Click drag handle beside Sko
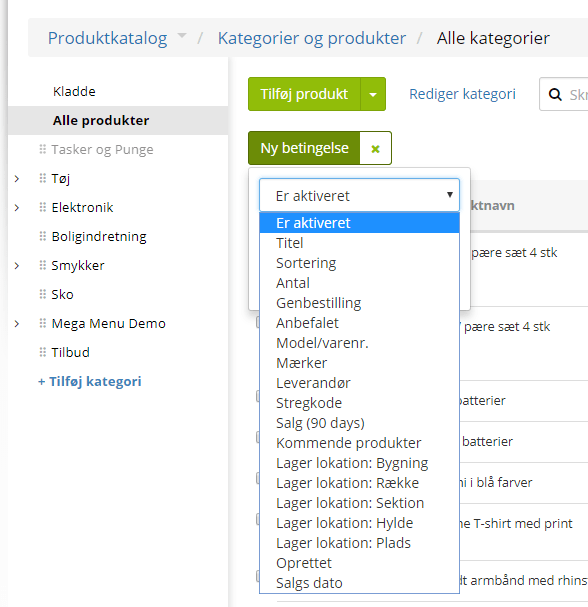 (x=43, y=294)
